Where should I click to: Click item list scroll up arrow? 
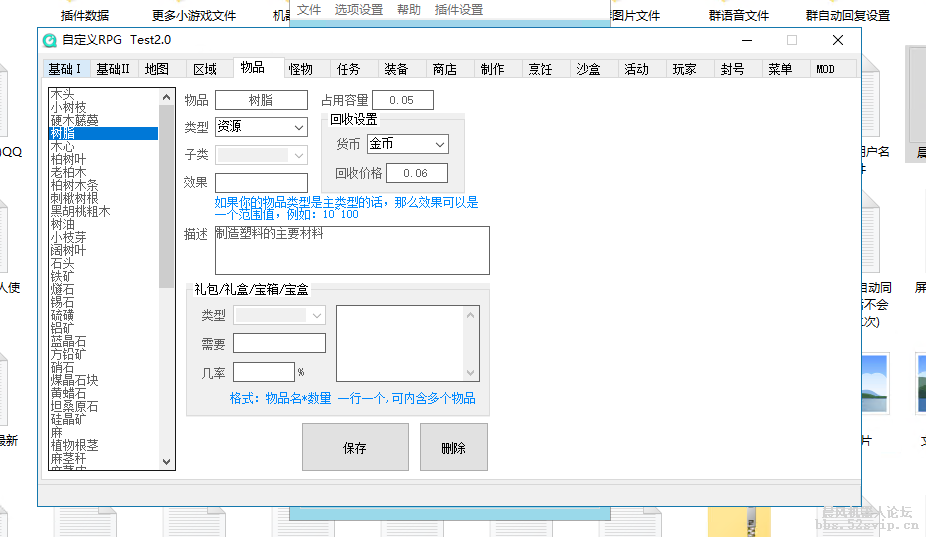(167, 97)
